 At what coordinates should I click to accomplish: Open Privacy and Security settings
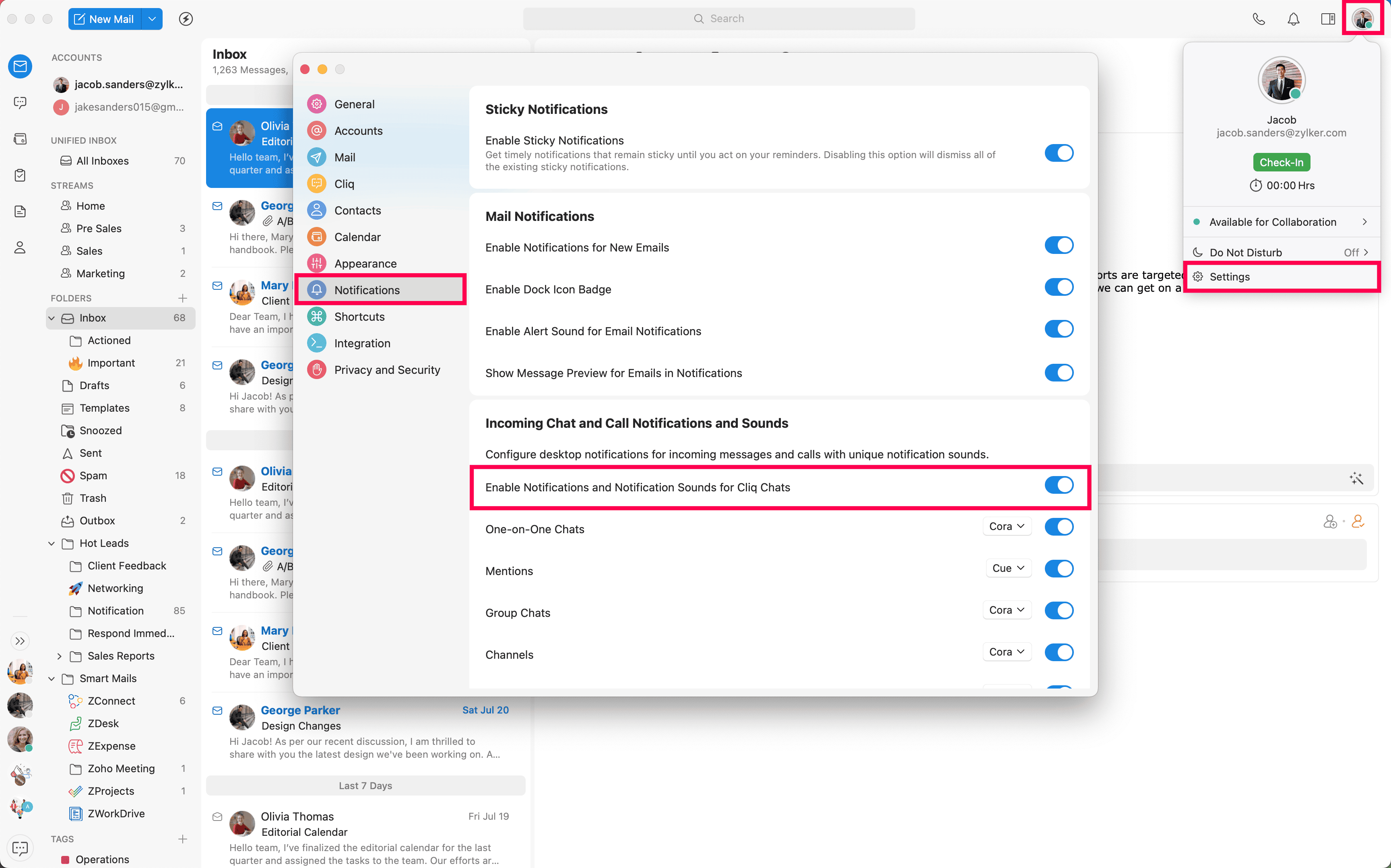(x=387, y=370)
